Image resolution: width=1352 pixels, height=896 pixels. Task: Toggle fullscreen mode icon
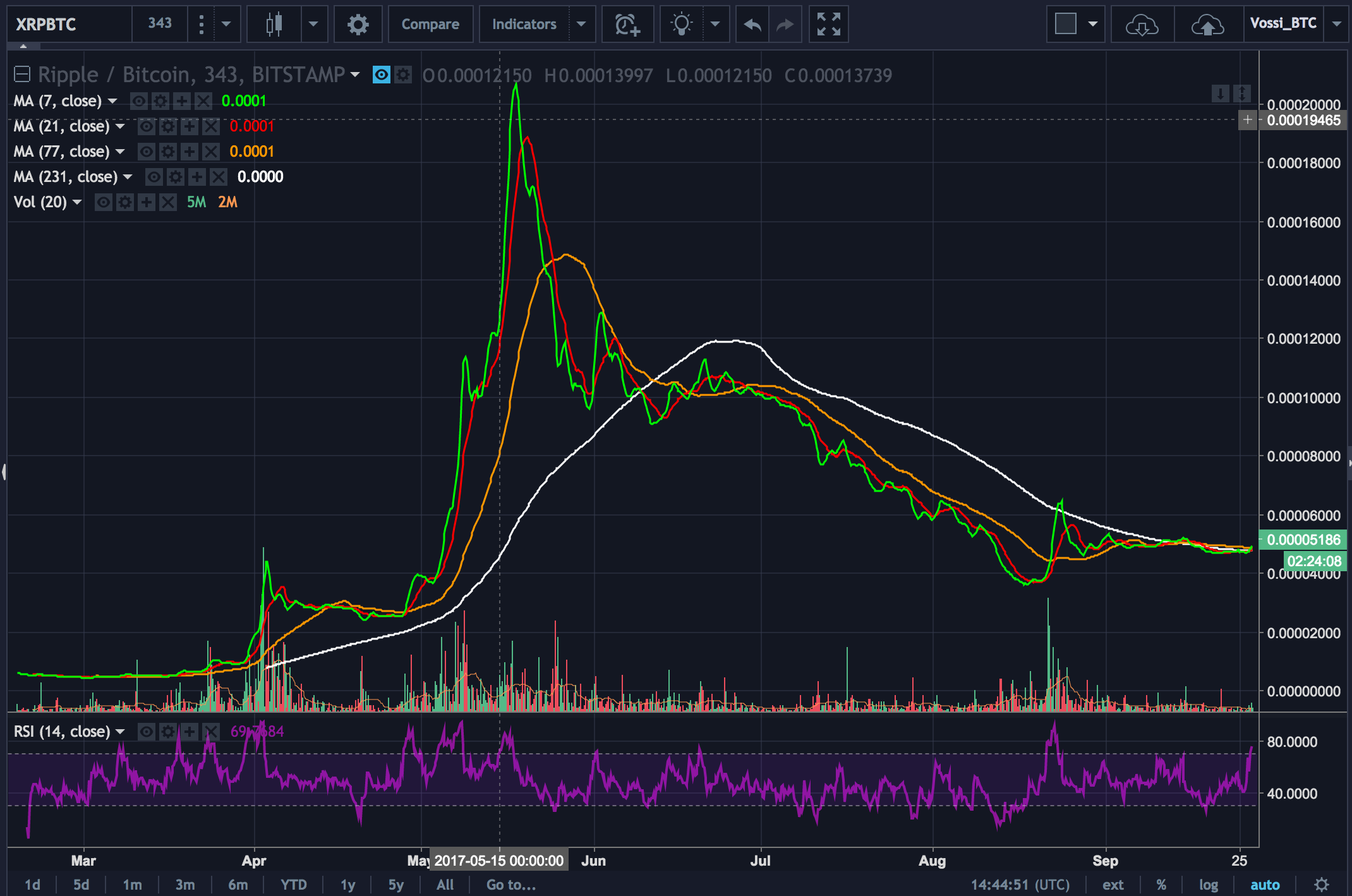828,25
